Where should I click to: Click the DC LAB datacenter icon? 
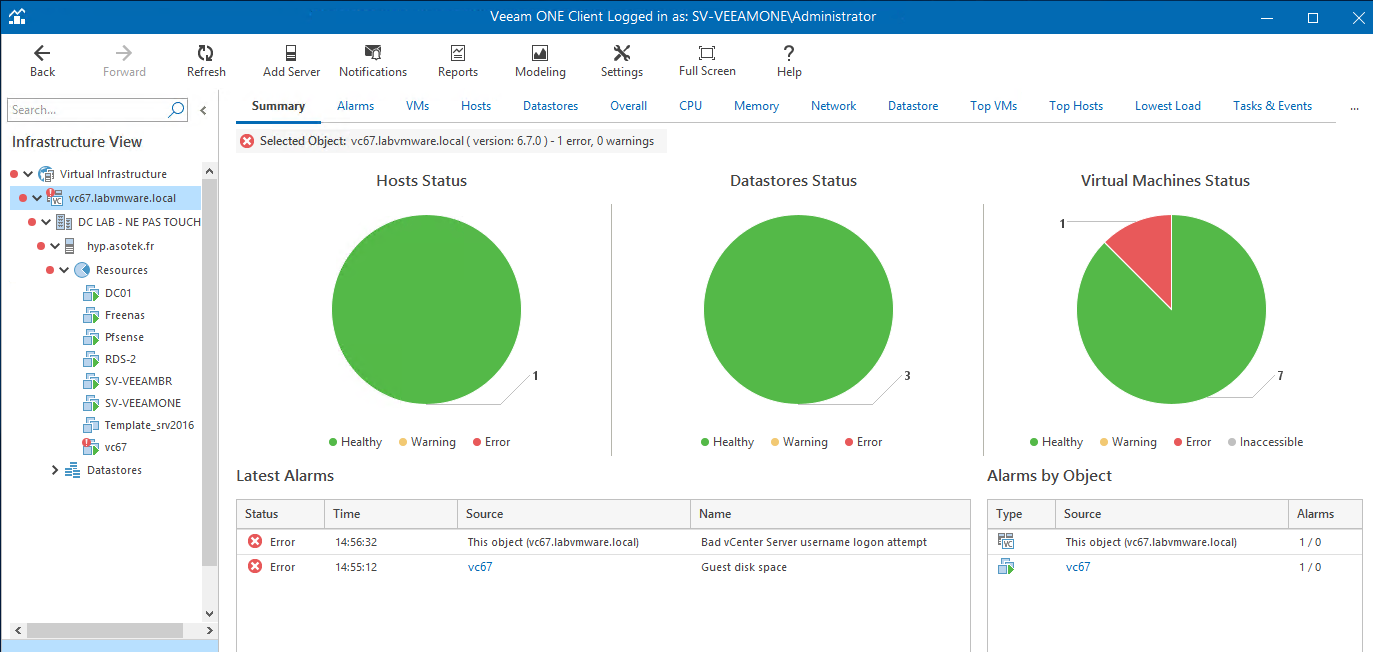point(63,222)
